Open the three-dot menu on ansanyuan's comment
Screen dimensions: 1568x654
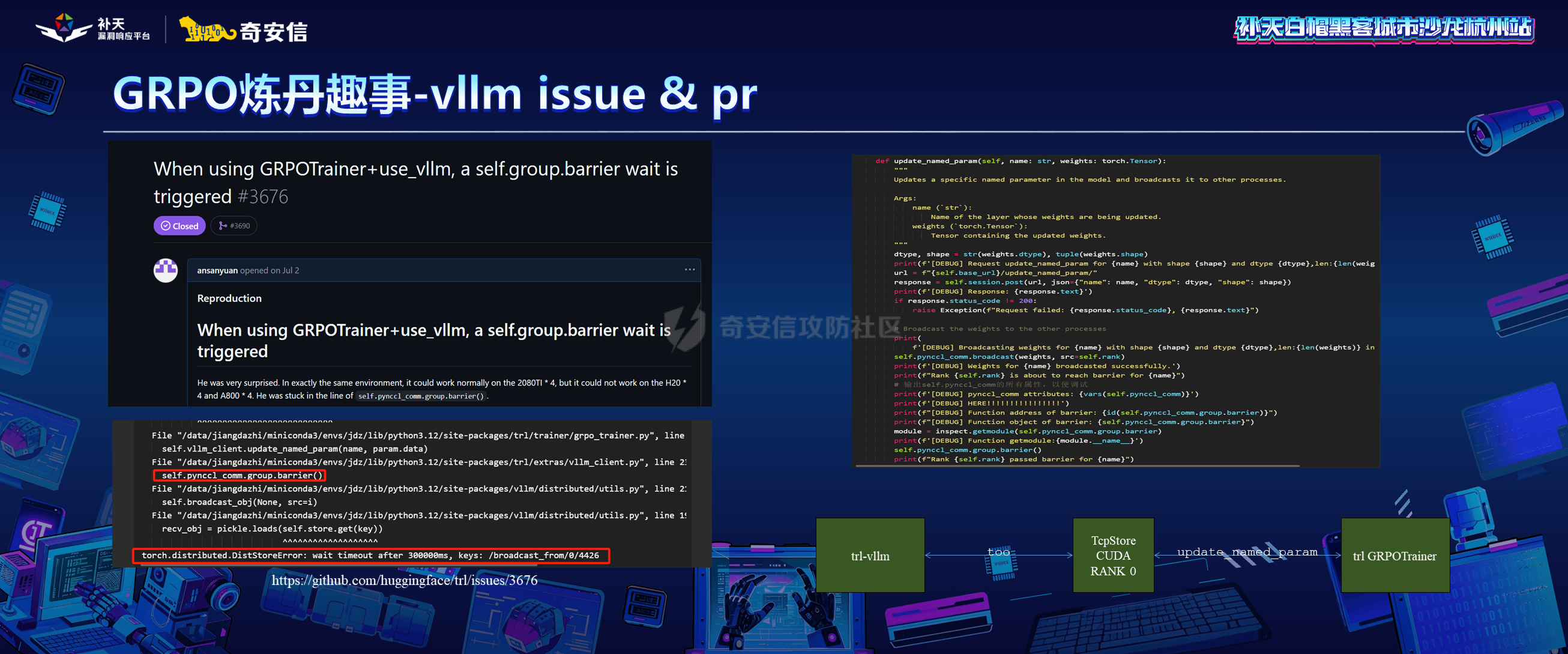point(689,270)
